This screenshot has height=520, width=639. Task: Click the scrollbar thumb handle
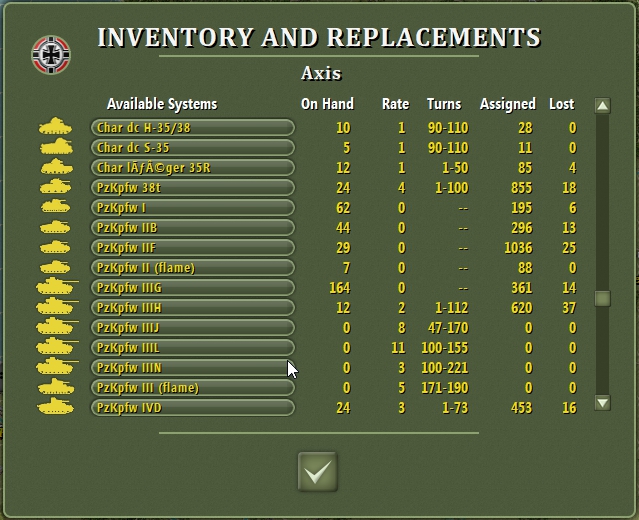click(x=603, y=298)
